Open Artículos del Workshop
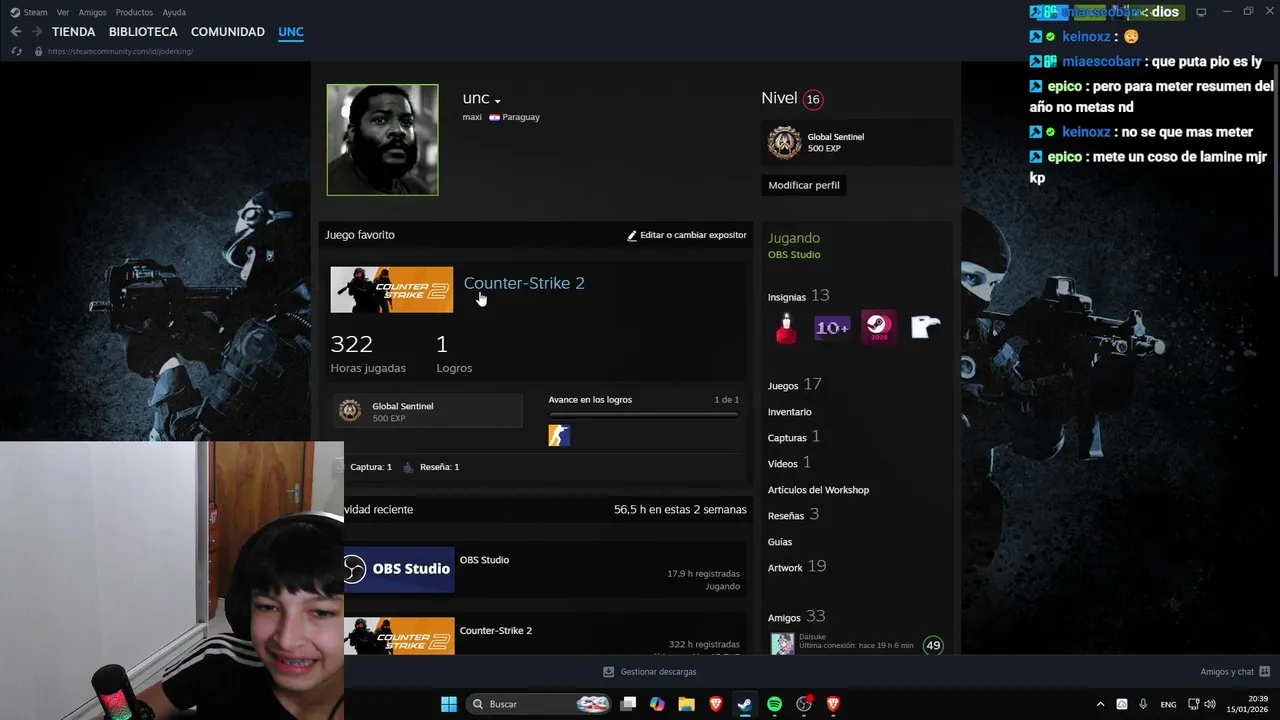 [819, 490]
